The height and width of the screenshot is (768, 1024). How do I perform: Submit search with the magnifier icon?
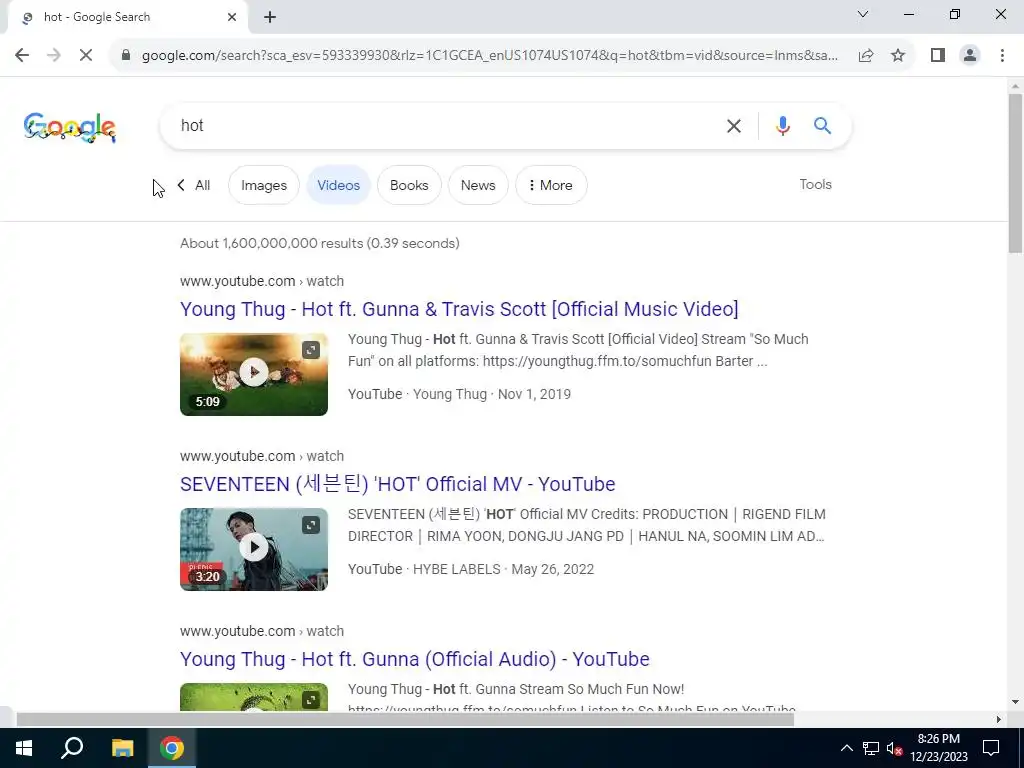[822, 125]
